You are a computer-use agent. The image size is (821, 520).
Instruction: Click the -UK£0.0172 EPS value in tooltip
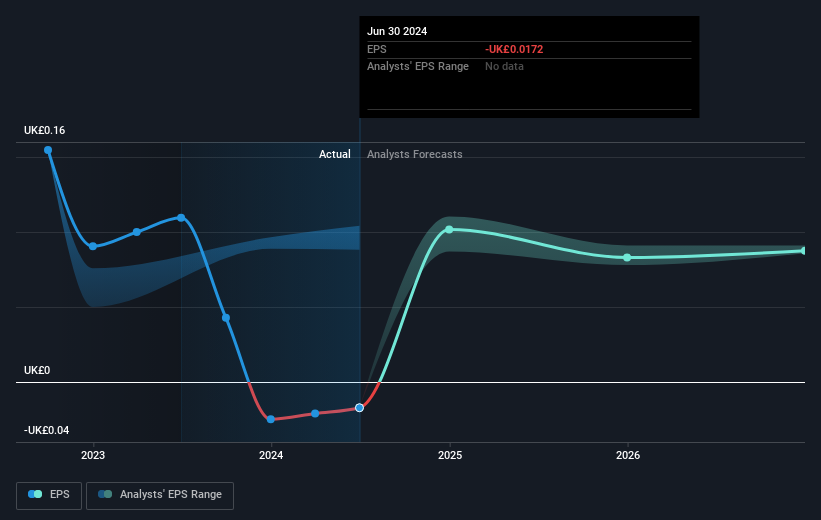(x=514, y=49)
